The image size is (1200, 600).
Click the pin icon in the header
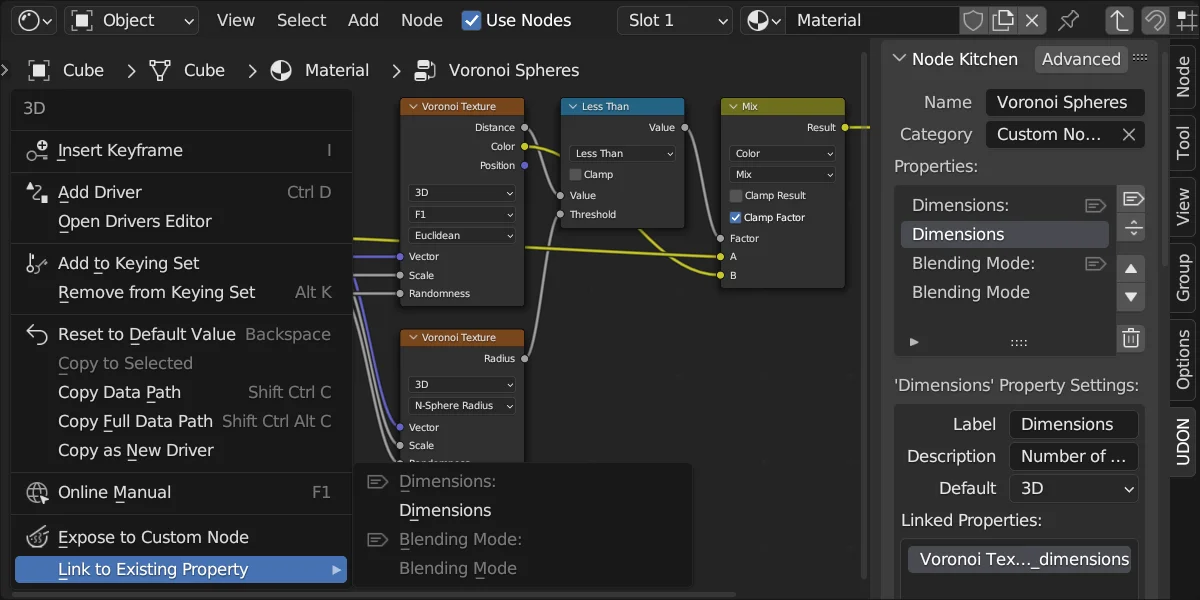pos(1067,20)
